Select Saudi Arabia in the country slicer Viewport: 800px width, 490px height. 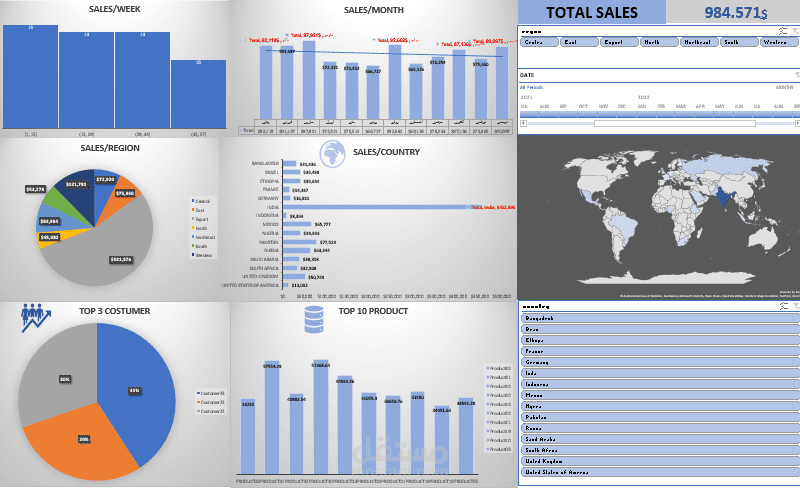pos(660,439)
